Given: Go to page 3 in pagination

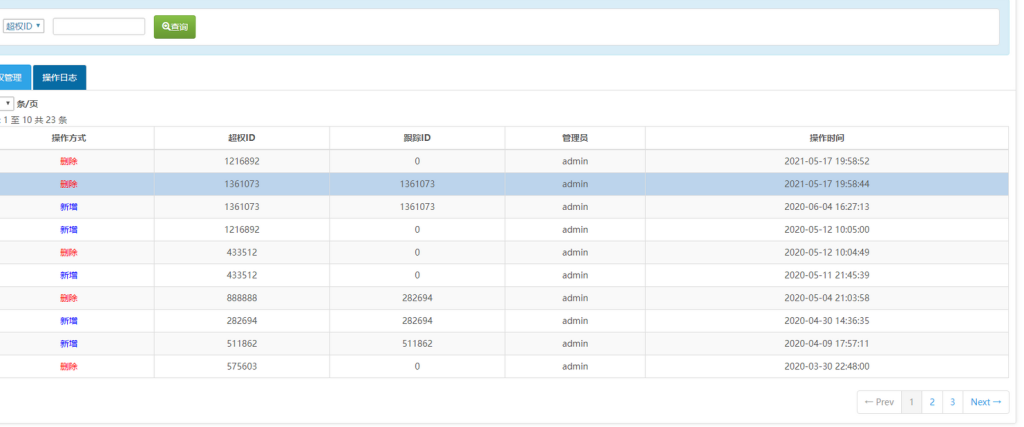Looking at the screenshot, I should 952,402.
